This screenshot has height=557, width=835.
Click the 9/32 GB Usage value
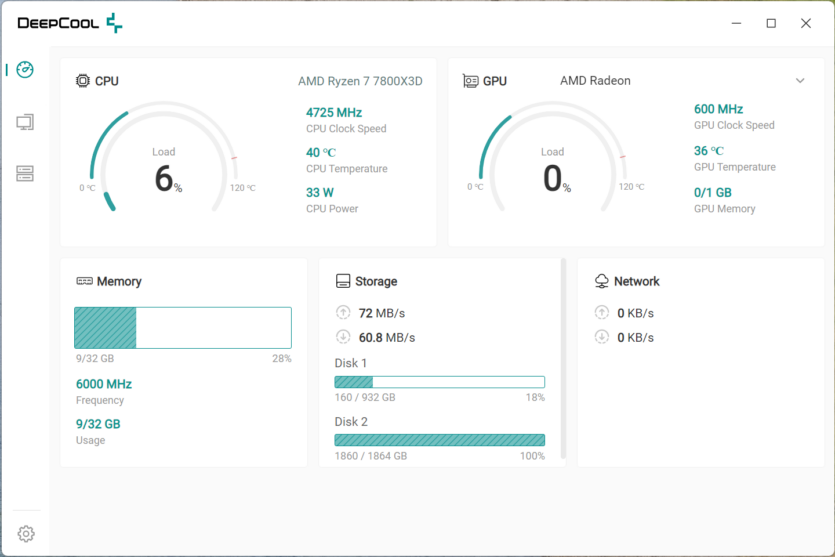click(x=98, y=424)
